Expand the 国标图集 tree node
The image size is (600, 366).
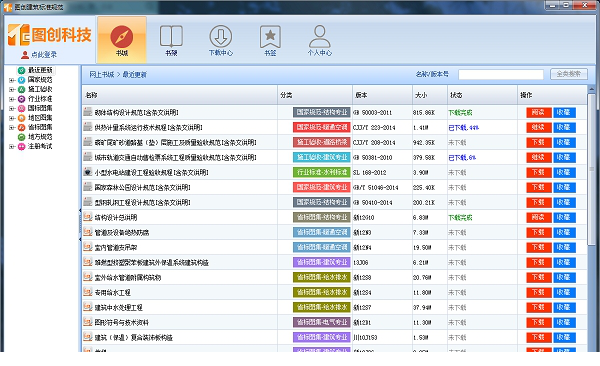coord(11,109)
